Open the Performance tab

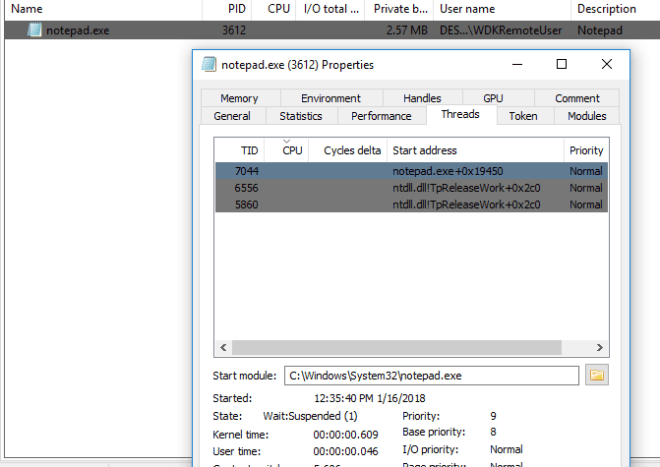tap(381, 116)
